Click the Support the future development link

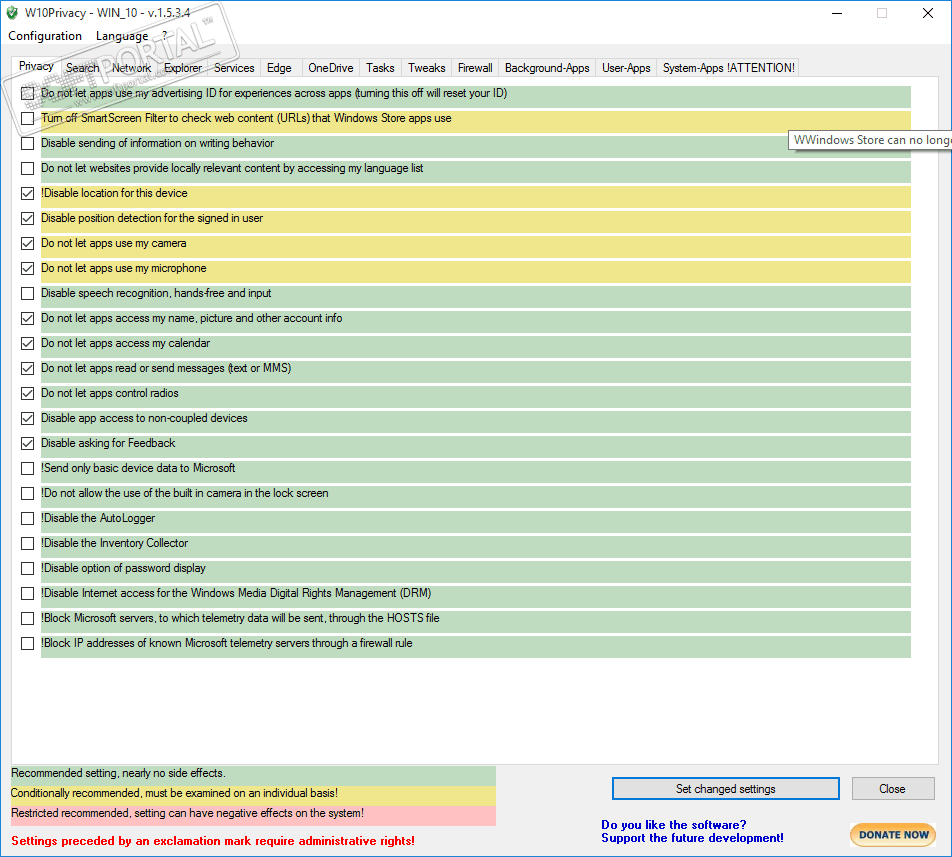pyautogui.click(x=692, y=838)
